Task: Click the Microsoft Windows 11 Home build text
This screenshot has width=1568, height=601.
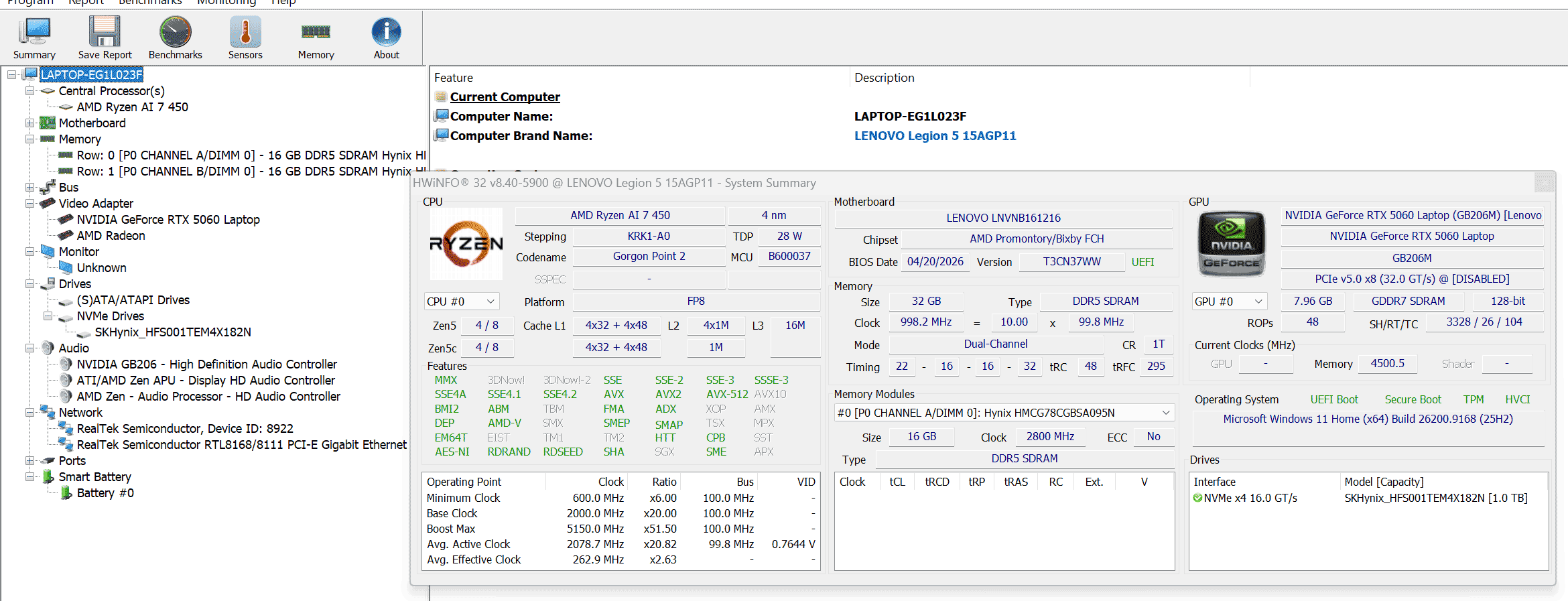Action: point(1368,419)
